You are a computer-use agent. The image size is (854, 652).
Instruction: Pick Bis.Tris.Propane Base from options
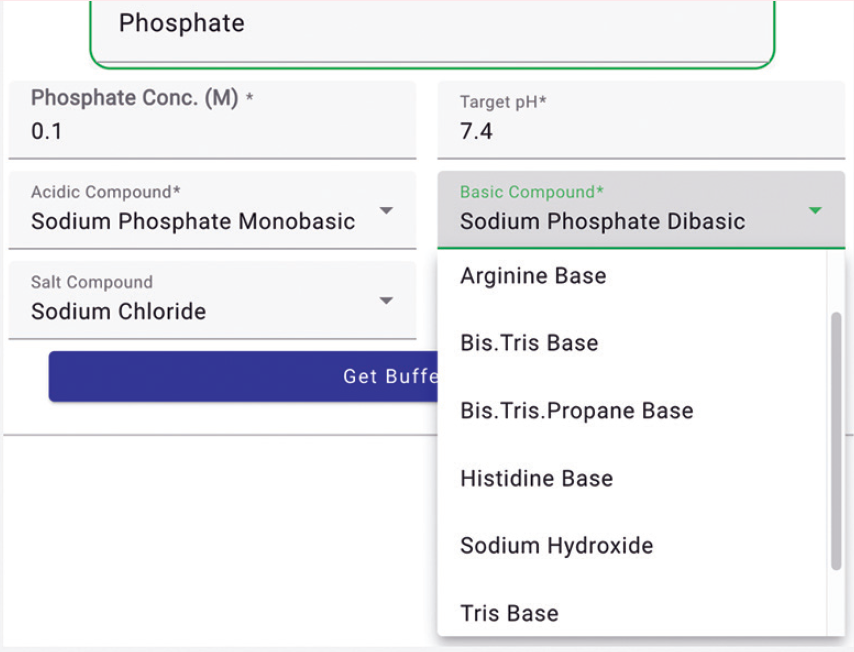coord(576,411)
